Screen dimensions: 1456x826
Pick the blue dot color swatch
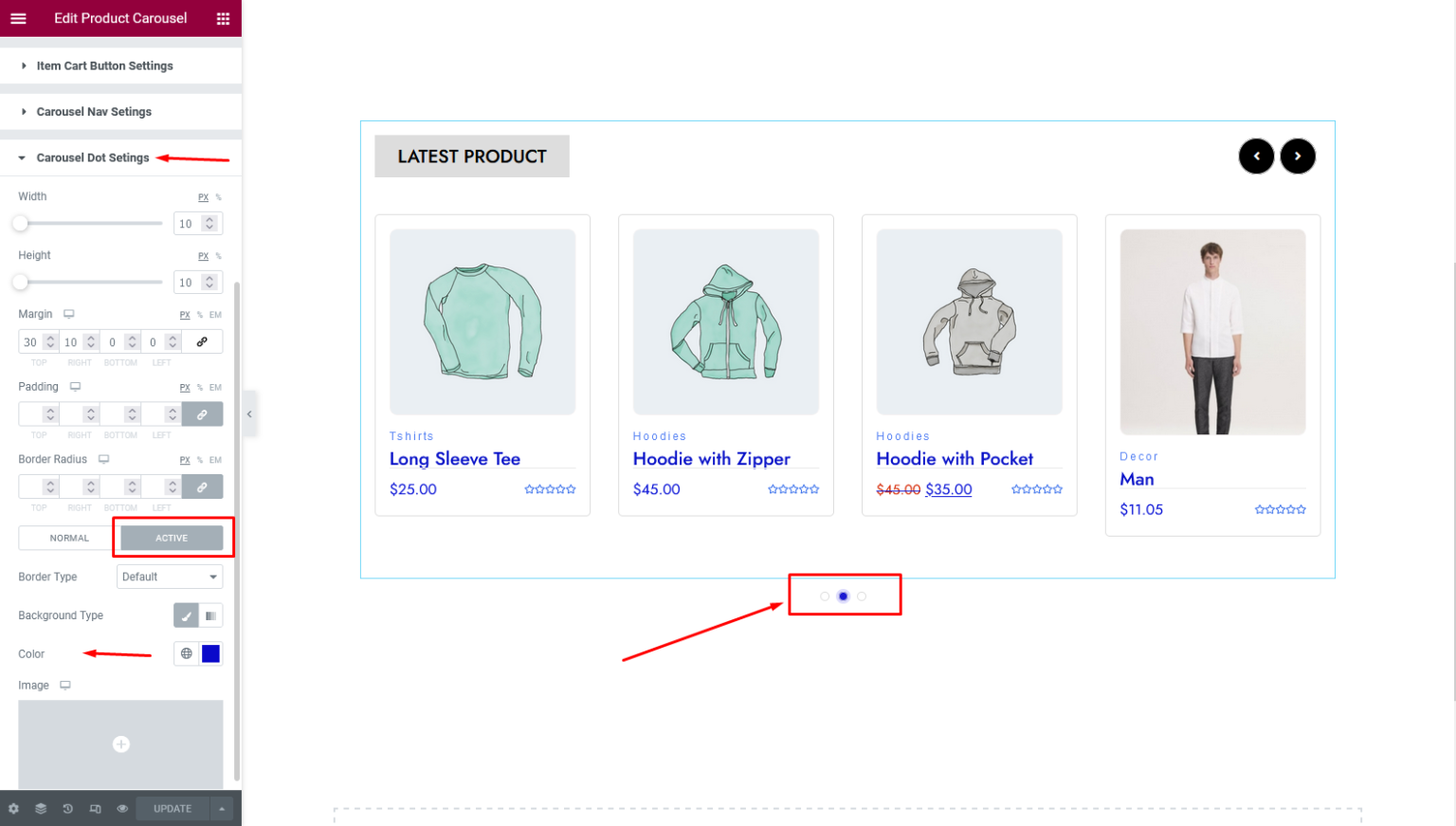210,653
